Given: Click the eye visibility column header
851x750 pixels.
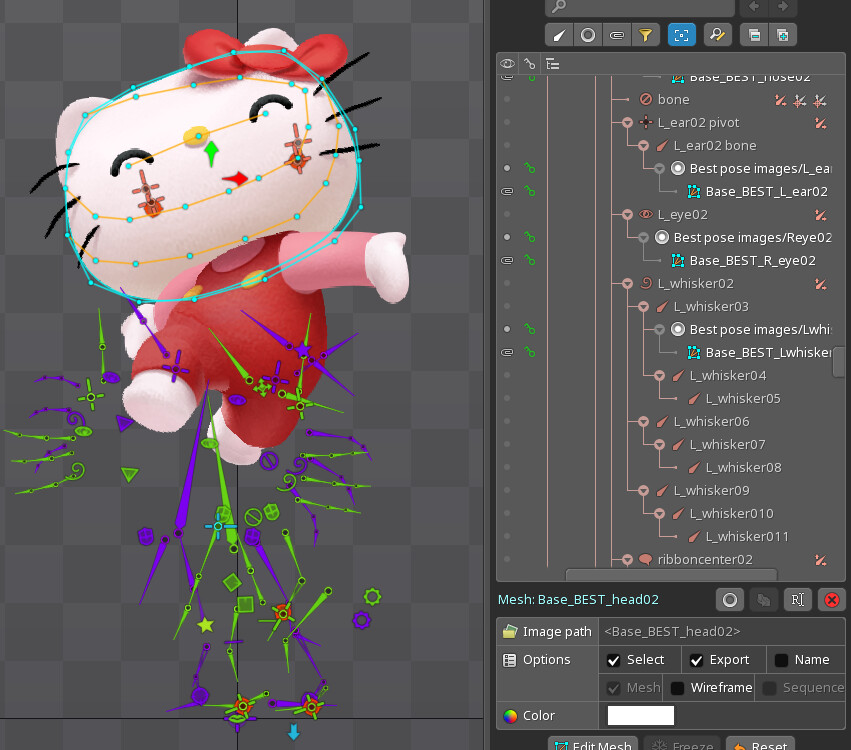Looking at the screenshot, I should pyautogui.click(x=507, y=64).
